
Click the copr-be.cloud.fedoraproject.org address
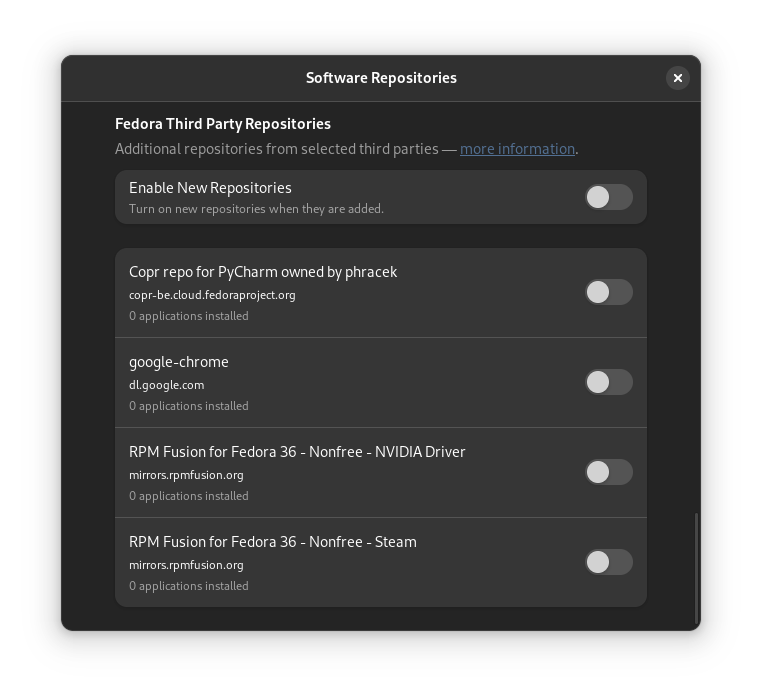point(212,295)
